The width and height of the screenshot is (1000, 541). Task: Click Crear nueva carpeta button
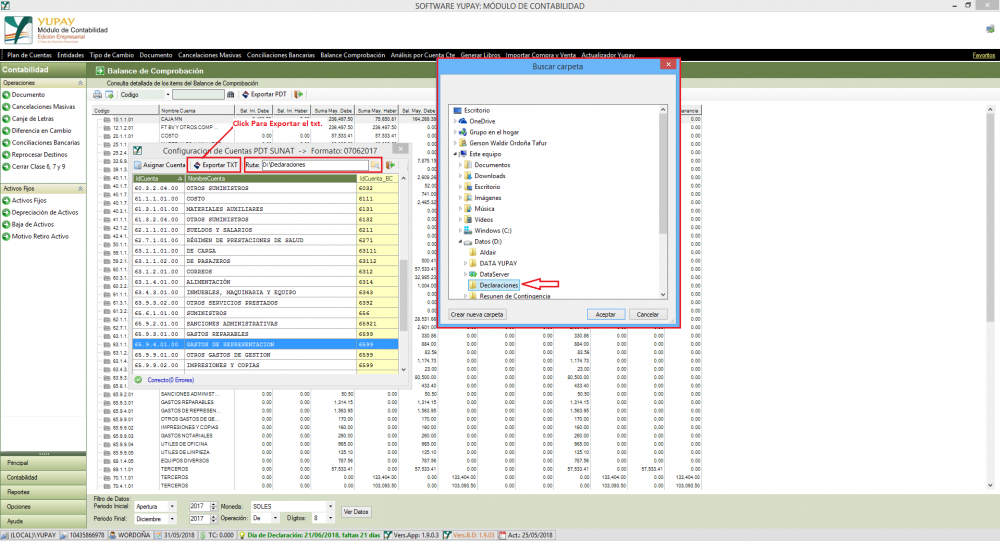477,315
